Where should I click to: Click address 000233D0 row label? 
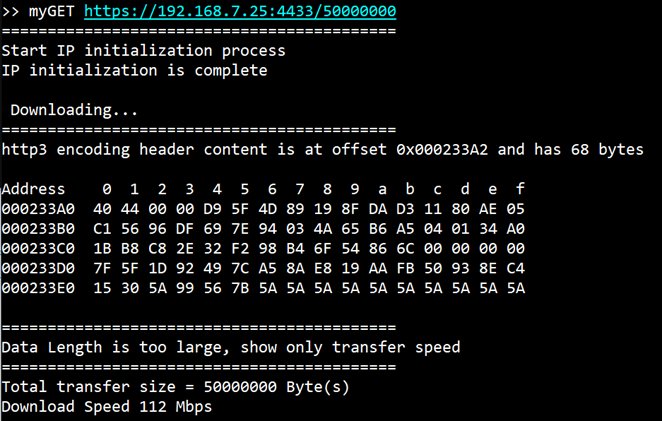38,268
